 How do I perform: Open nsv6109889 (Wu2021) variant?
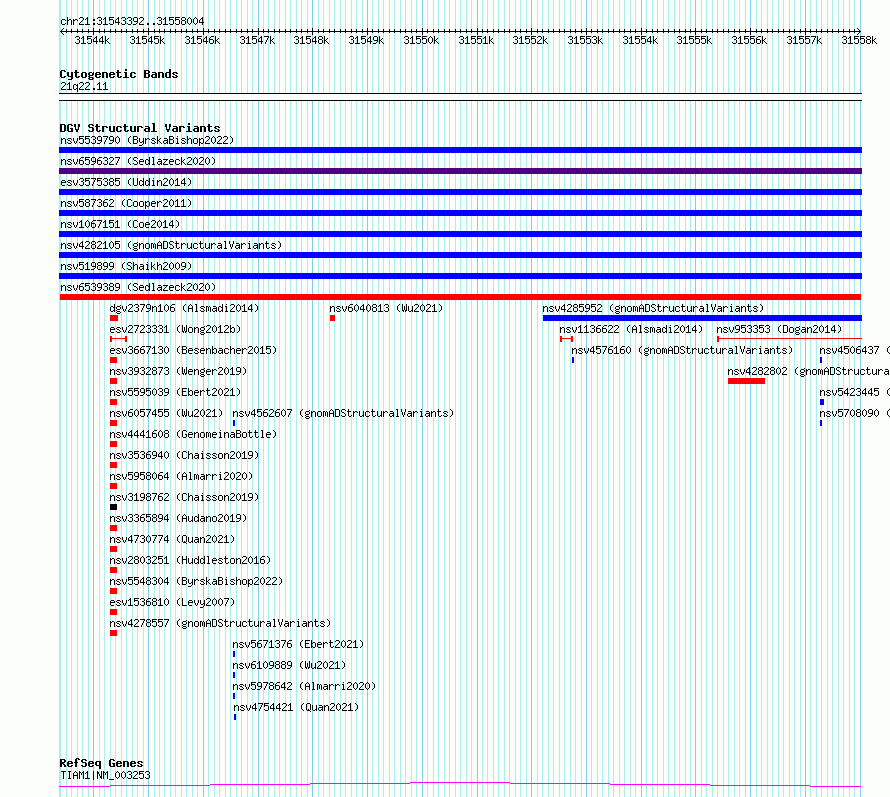point(289,665)
